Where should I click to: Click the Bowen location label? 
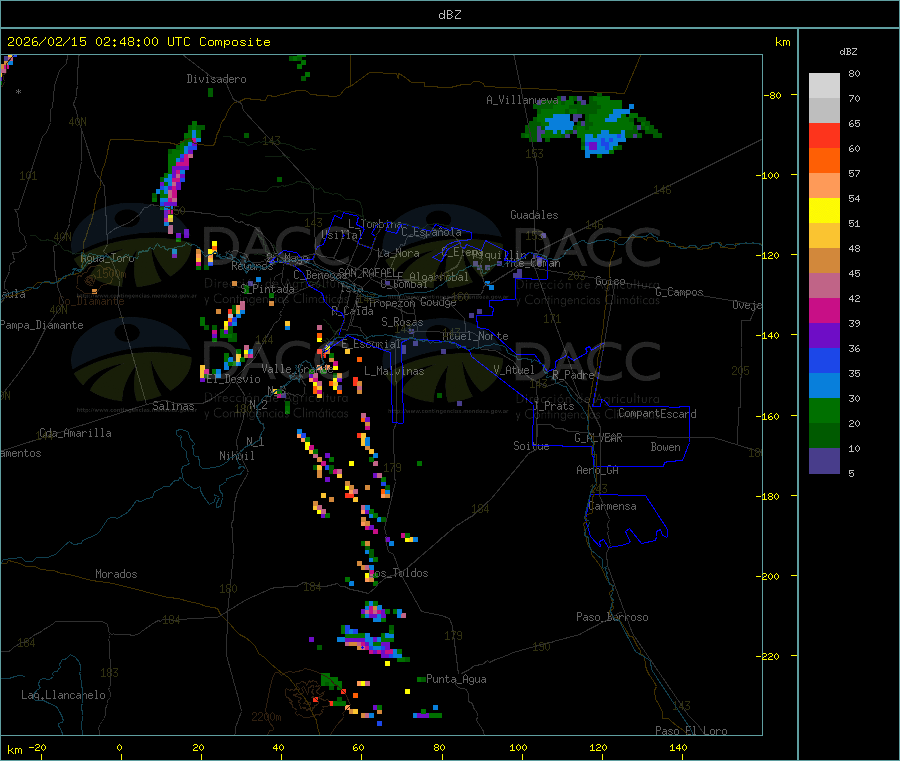coord(666,448)
